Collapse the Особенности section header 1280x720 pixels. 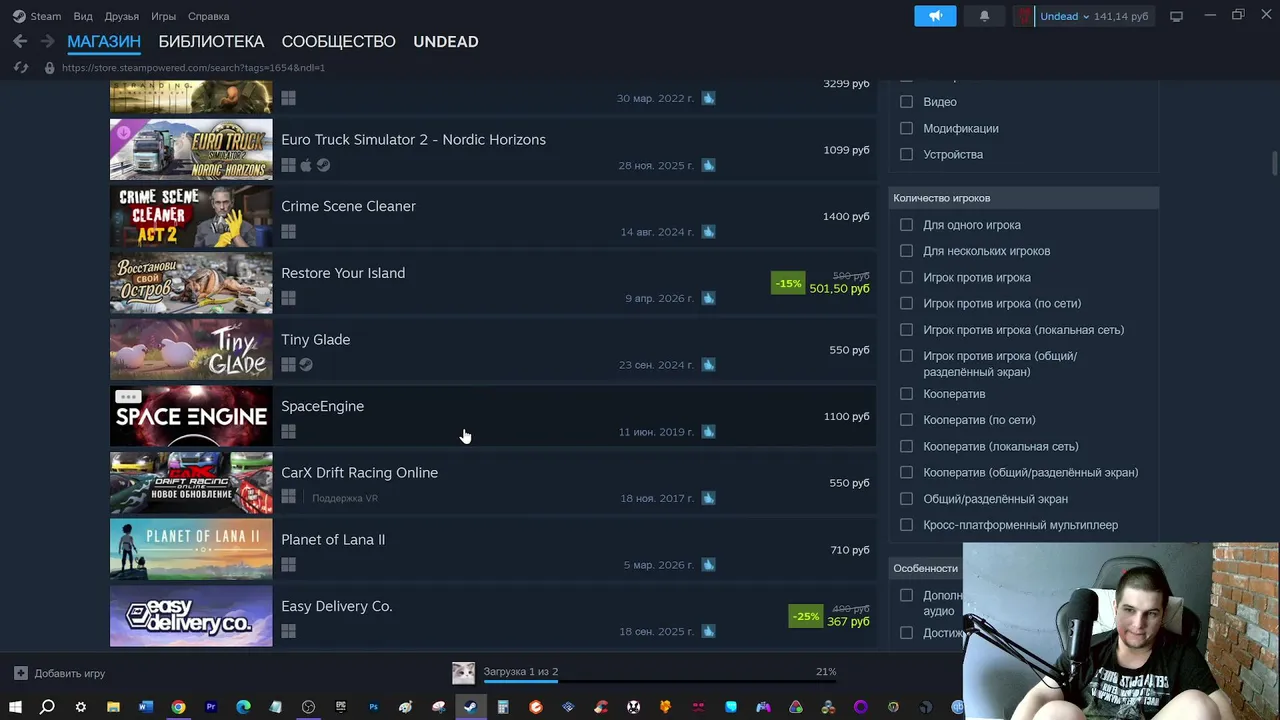[925, 568]
